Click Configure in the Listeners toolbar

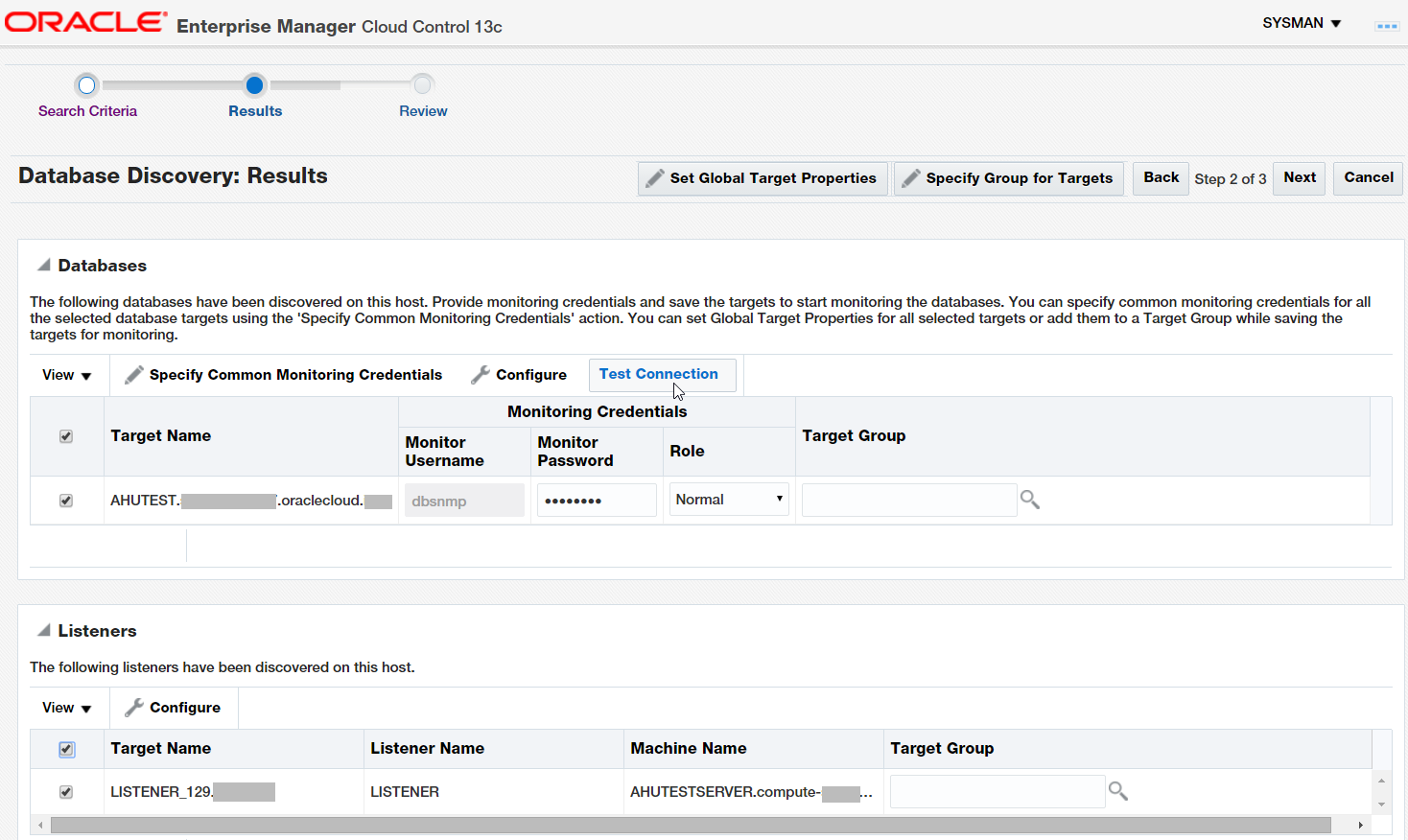[173, 708]
